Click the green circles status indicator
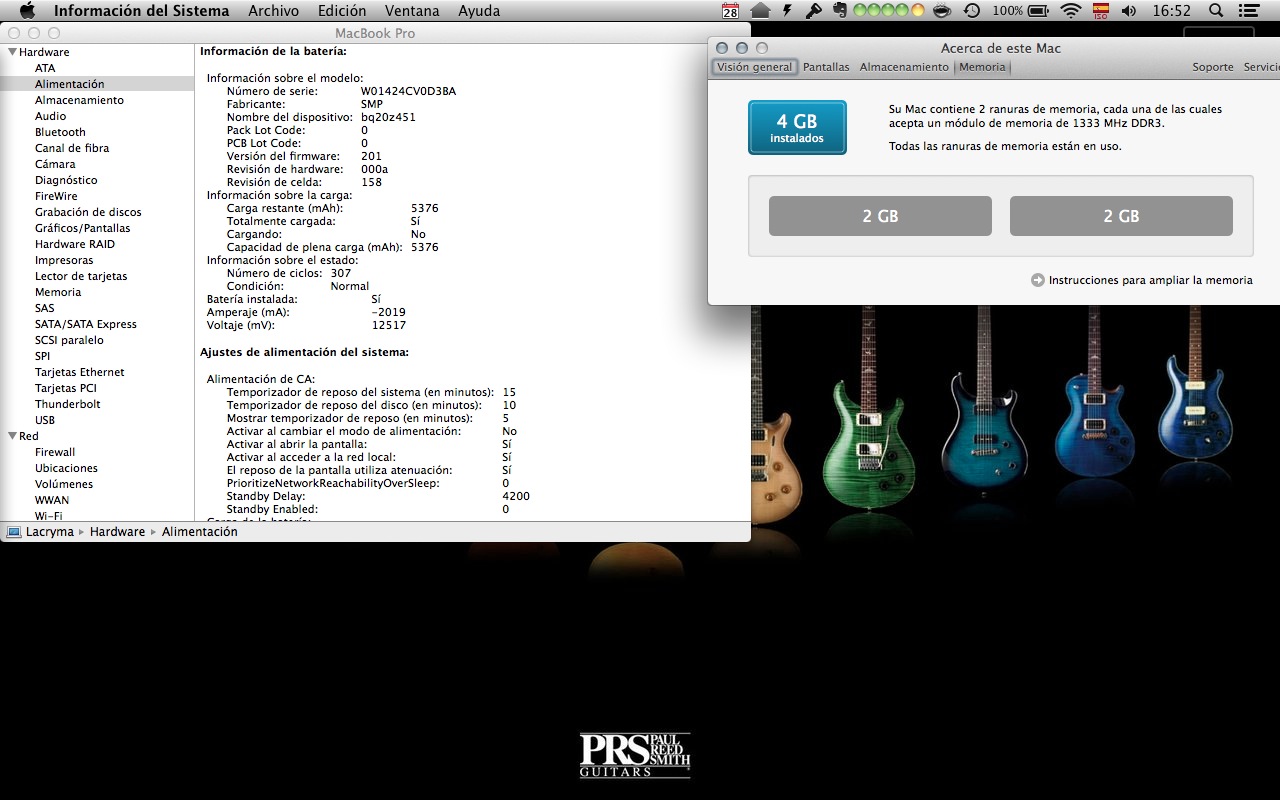1280x800 pixels. pyautogui.click(x=890, y=11)
